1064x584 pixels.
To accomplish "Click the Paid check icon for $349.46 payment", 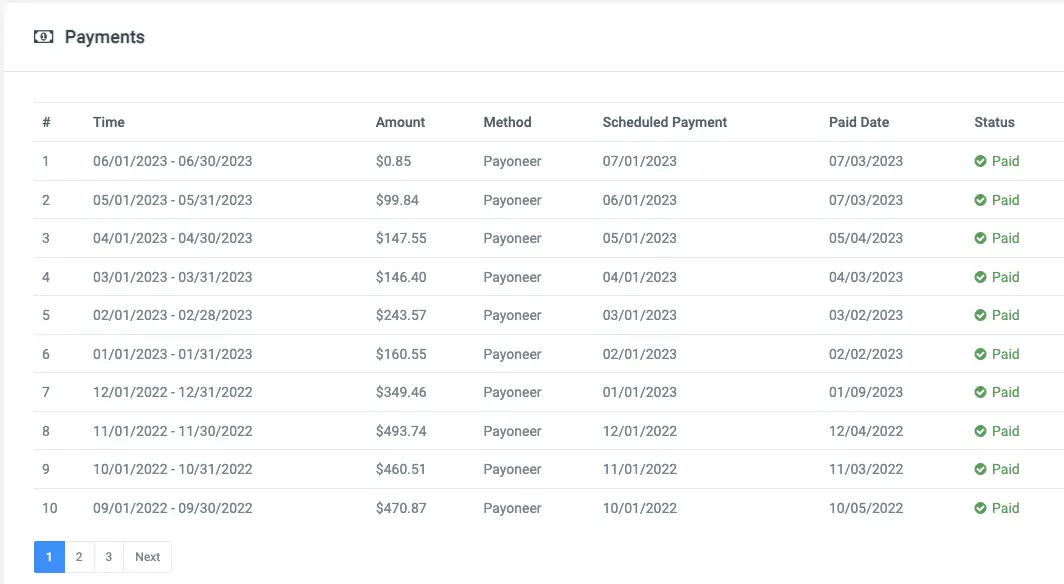I will pyautogui.click(x=981, y=392).
